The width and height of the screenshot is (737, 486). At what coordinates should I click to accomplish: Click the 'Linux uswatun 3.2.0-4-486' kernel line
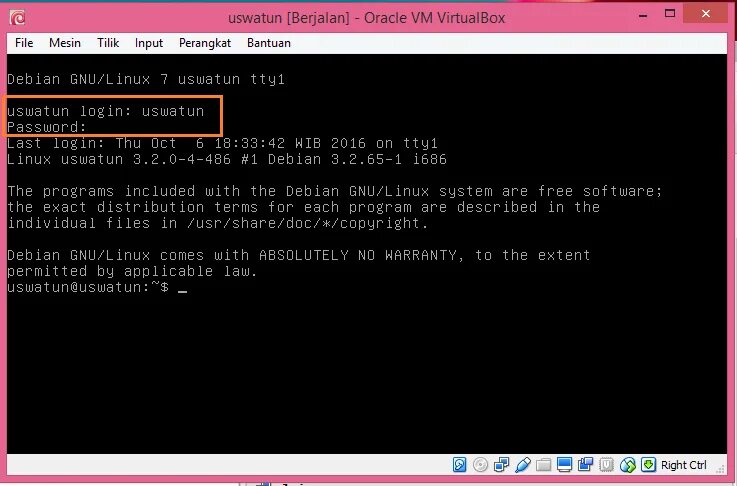[x=227, y=159]
